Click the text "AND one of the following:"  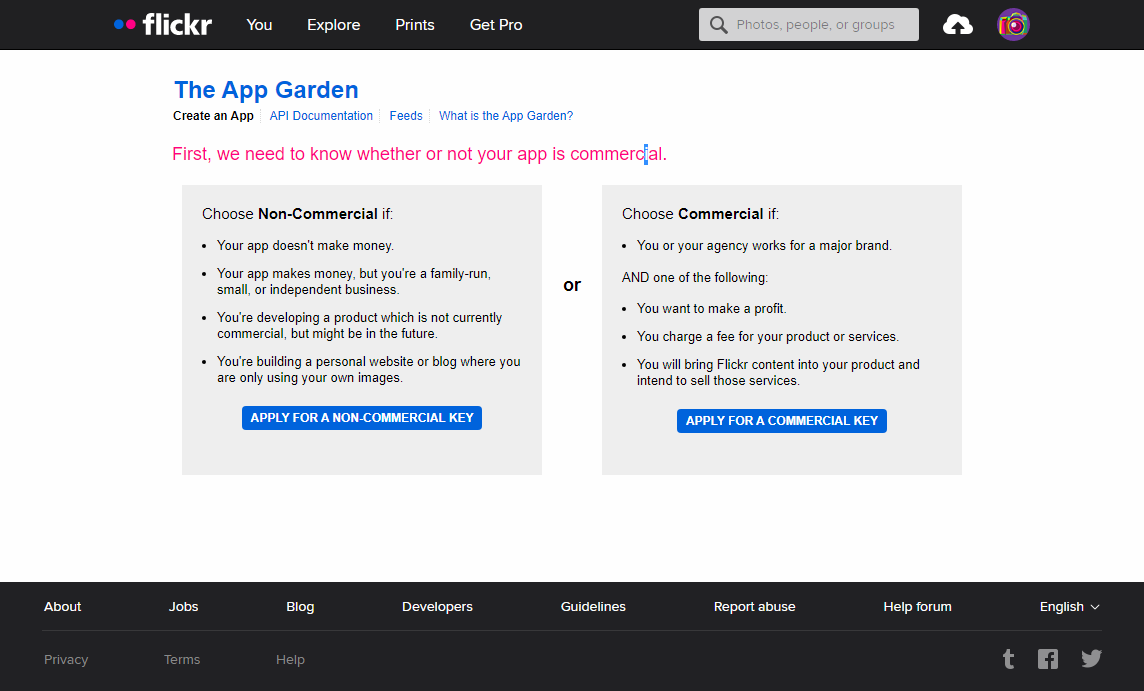(x=695, y=277)
